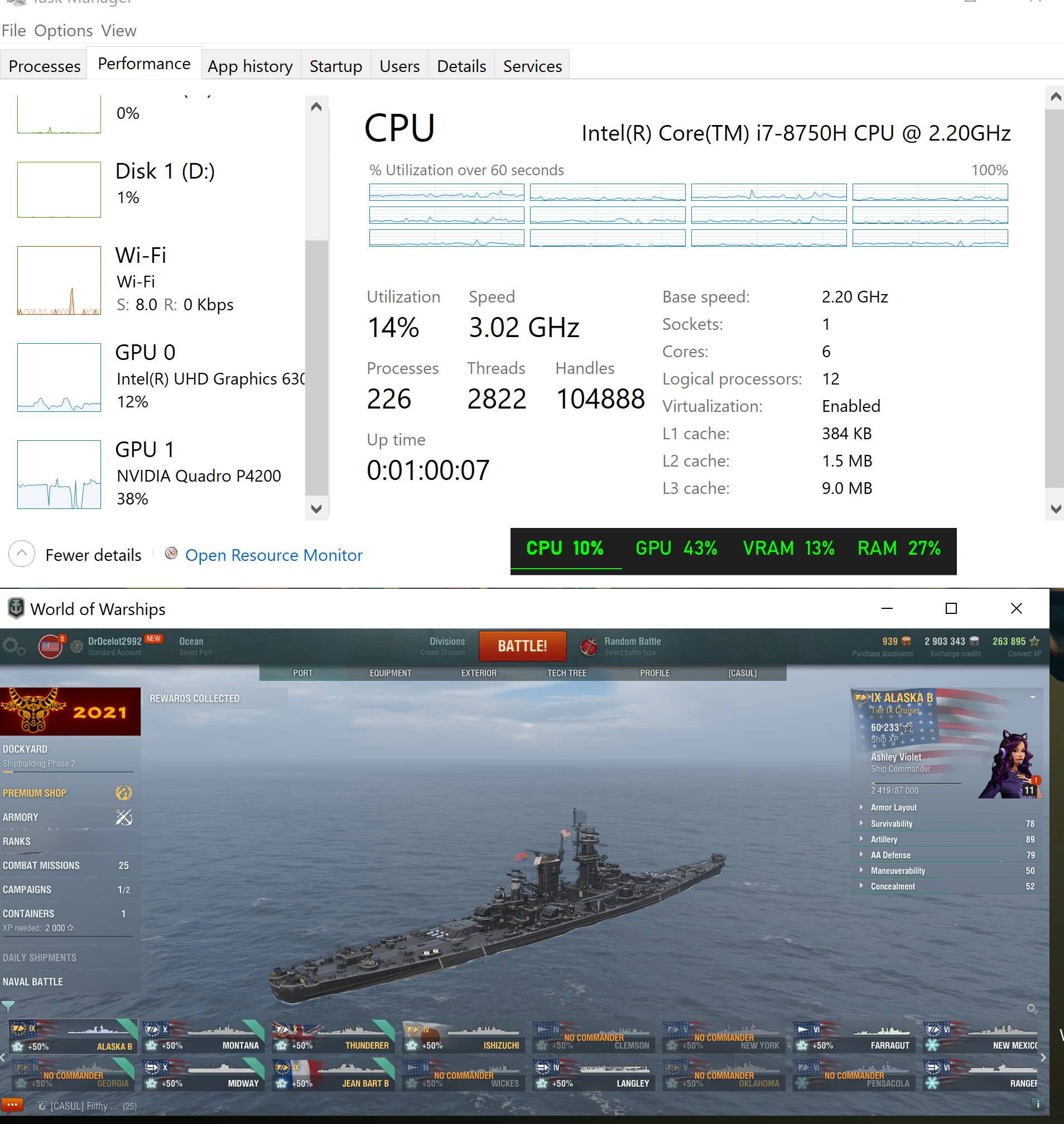Open Combat Missions in the side menu
Image resolution: width=1064 pixels, height=1124 pixels.
click(x=67, y=865)
